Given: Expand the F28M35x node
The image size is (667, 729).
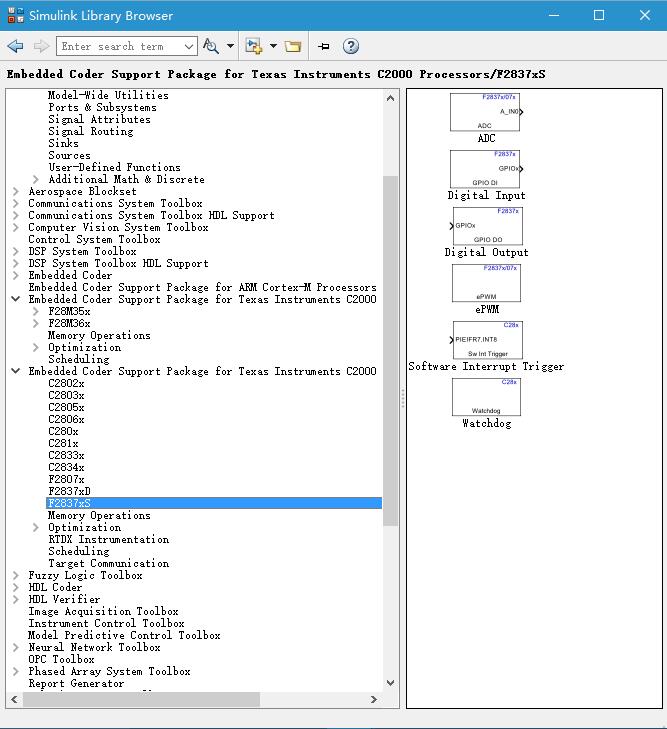Looking at the screenshot, I should coord(36,311).
